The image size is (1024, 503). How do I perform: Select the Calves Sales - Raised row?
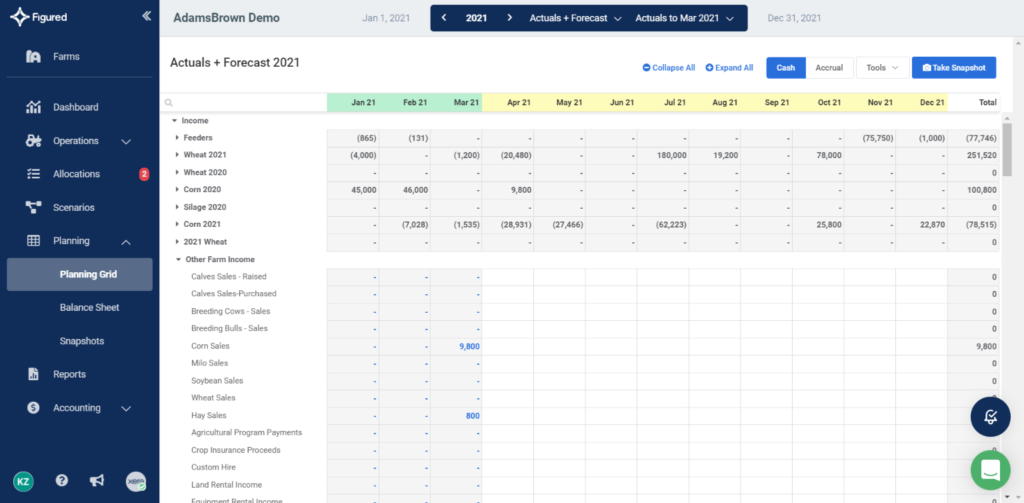pyautogui.click(x=229, y=277)
